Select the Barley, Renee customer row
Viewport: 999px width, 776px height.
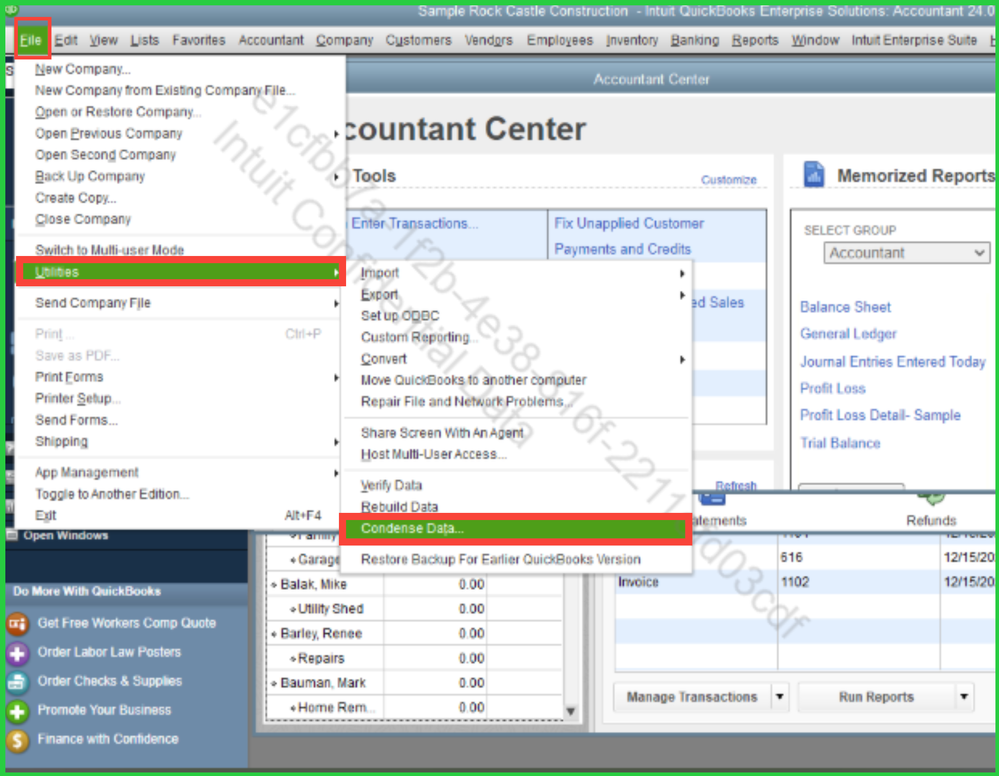[x=414, y=634]
